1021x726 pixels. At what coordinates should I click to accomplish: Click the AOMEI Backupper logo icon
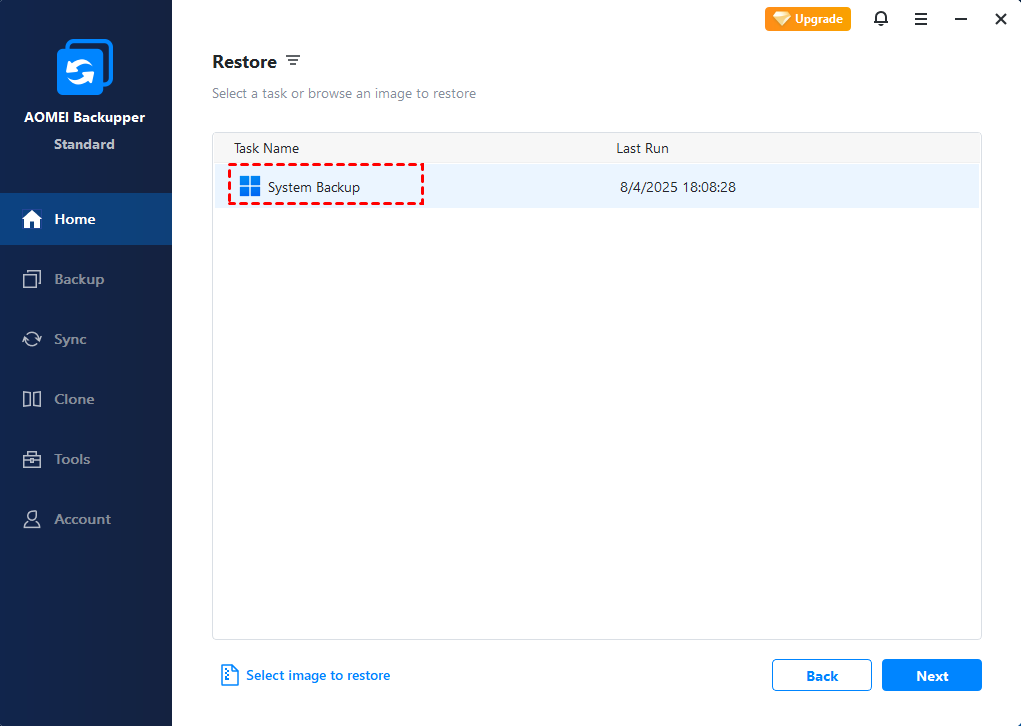click(85, 67)
